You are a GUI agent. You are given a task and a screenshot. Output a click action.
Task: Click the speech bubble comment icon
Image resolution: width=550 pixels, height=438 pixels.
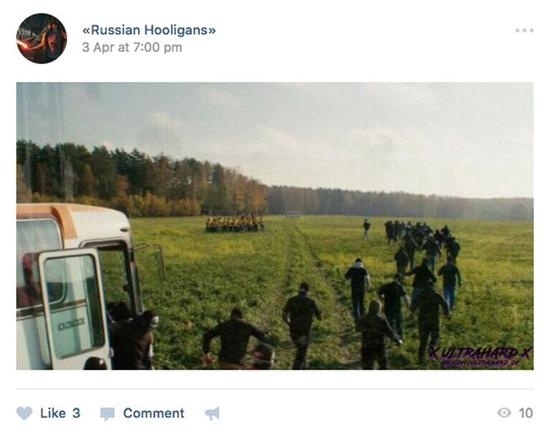[107, 414]
